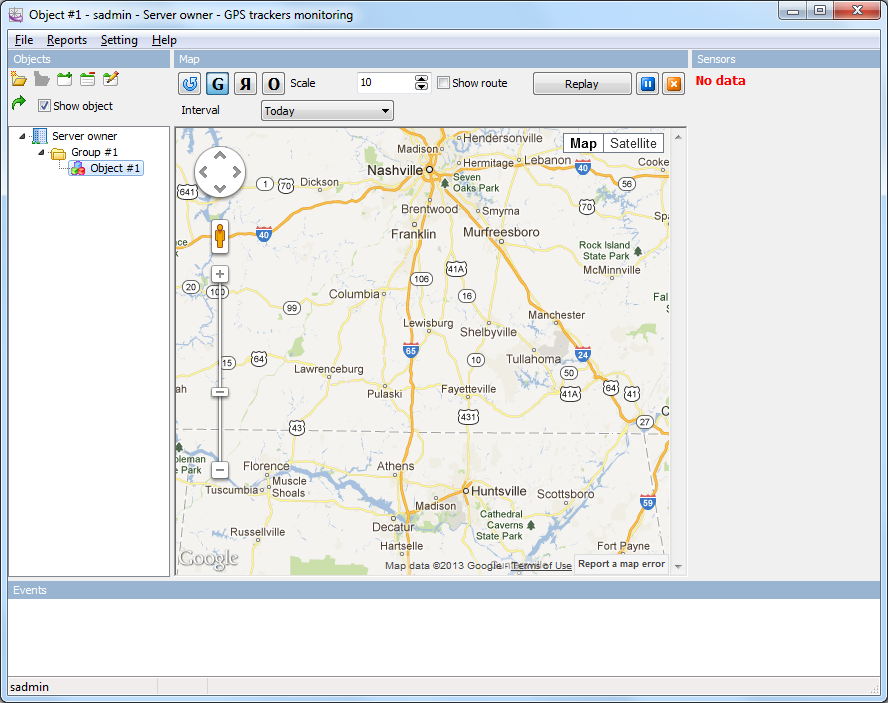Image resolution: width=888 pixels, height=703 pixels.
Task: Open the File menu
Action: coord(24,40)
